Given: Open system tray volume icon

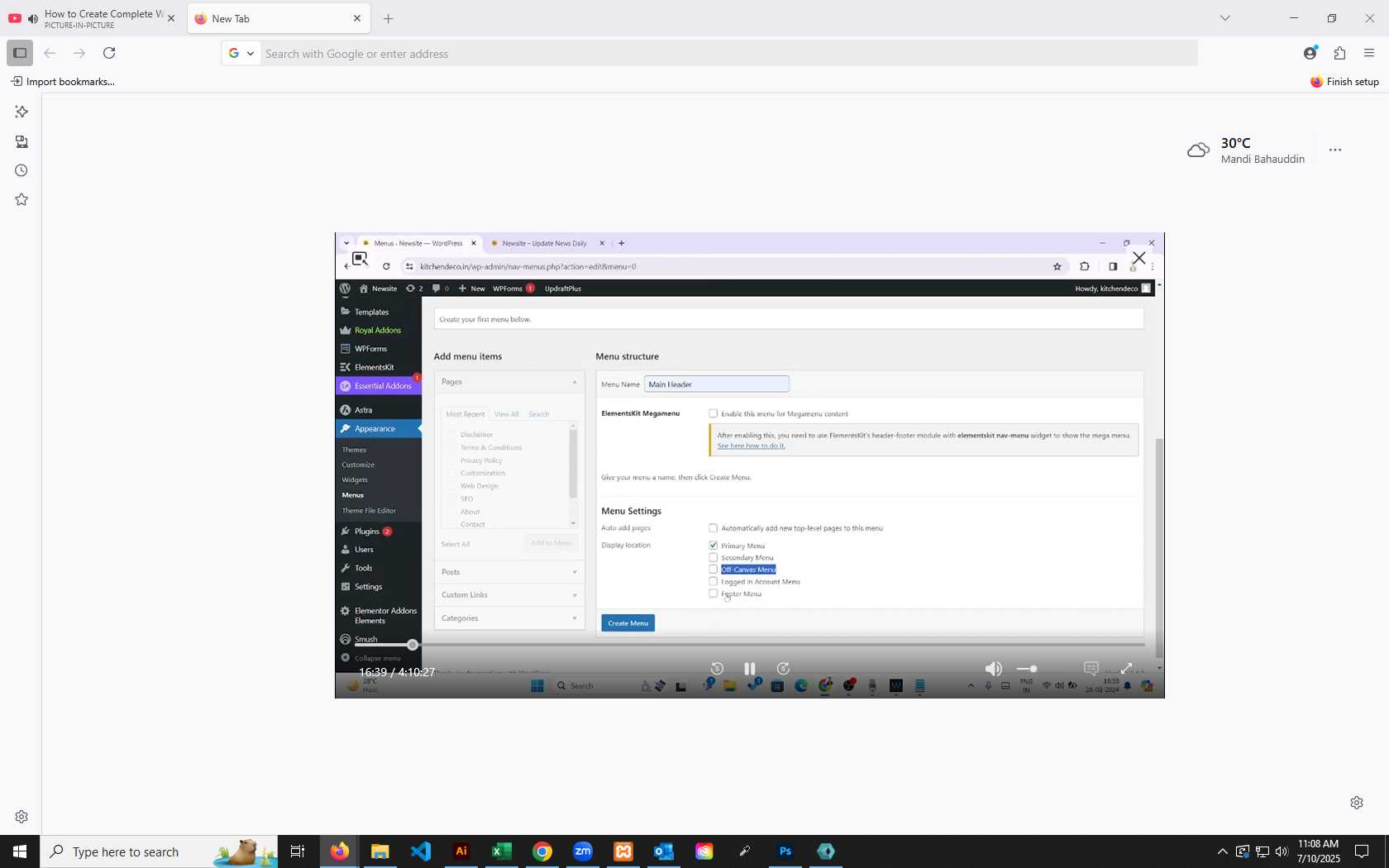Looking at the screenshot, I should [x=1282, y=851].
